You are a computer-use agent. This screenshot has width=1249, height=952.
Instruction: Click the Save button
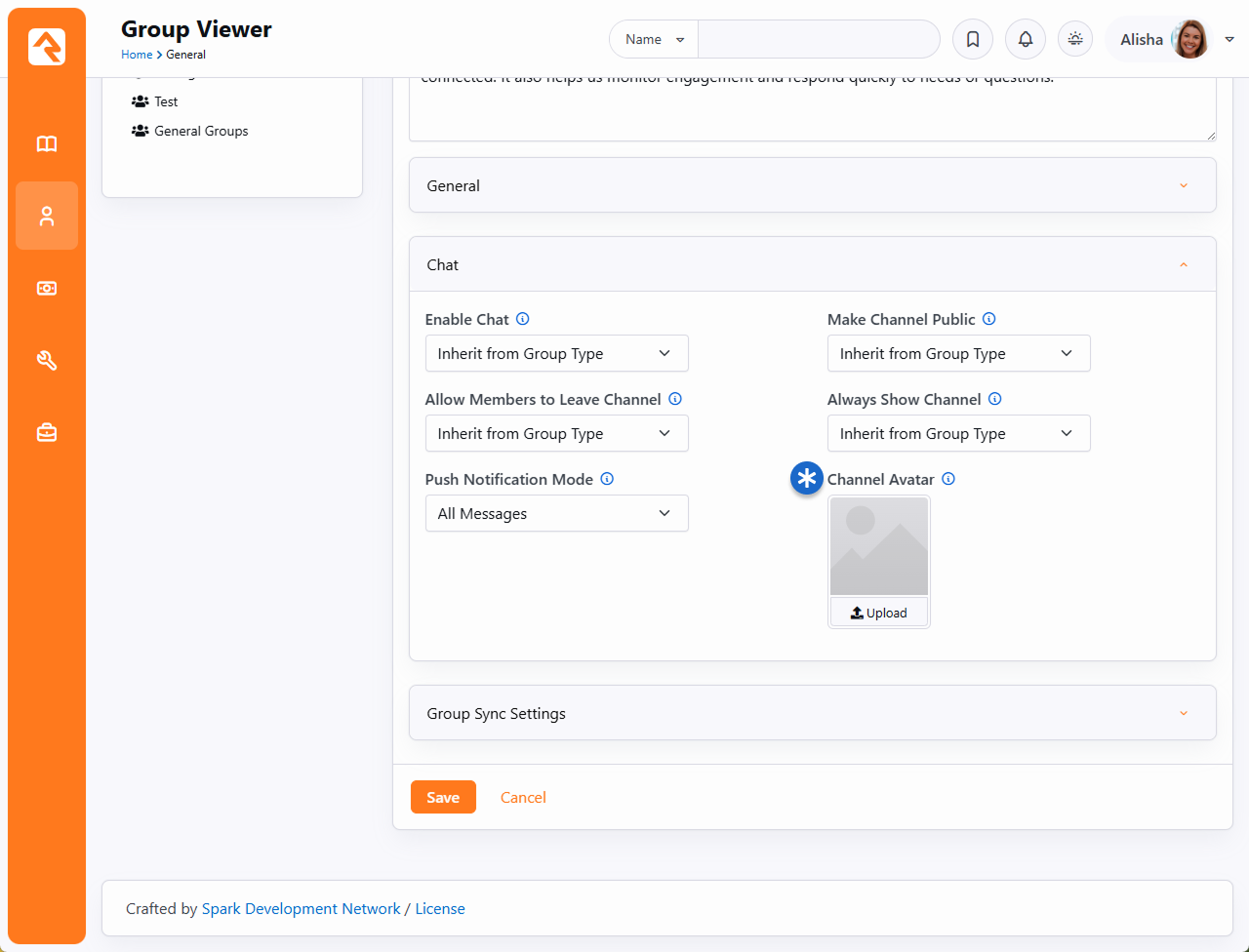point(443,797)
